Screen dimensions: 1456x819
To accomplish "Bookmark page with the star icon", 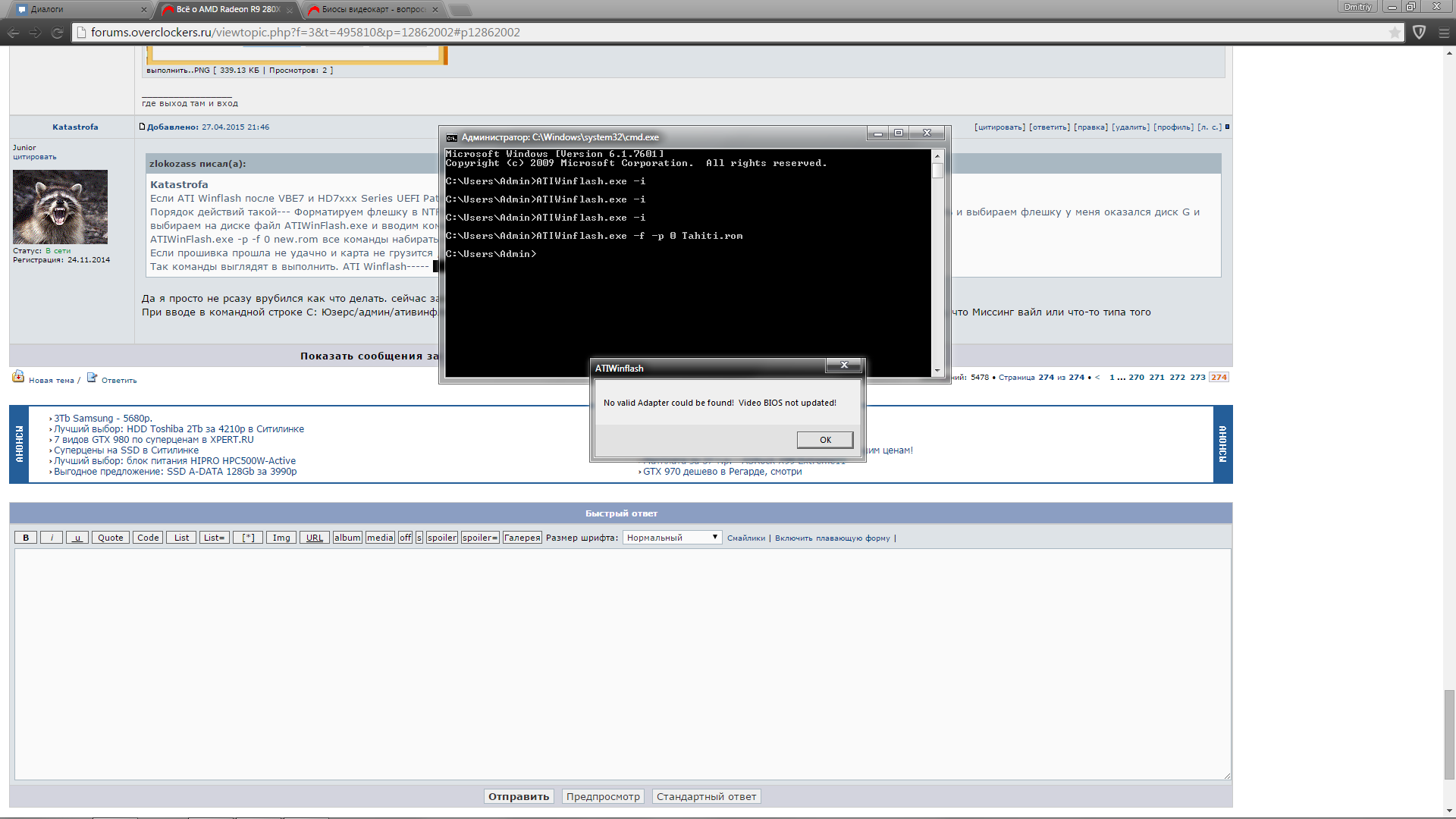I will coord(1394,33).
